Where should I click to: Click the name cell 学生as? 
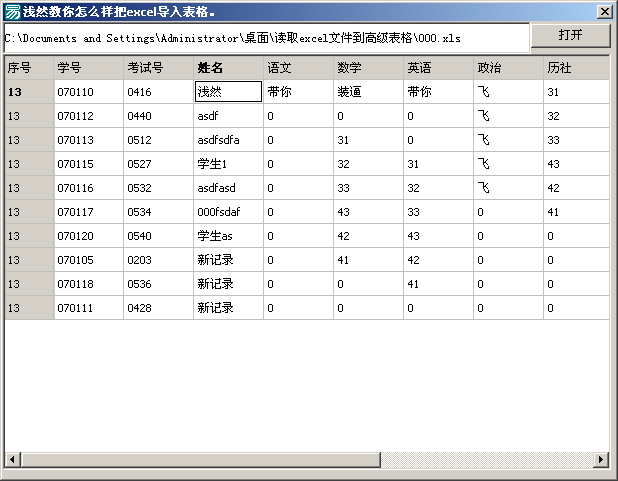229,236
